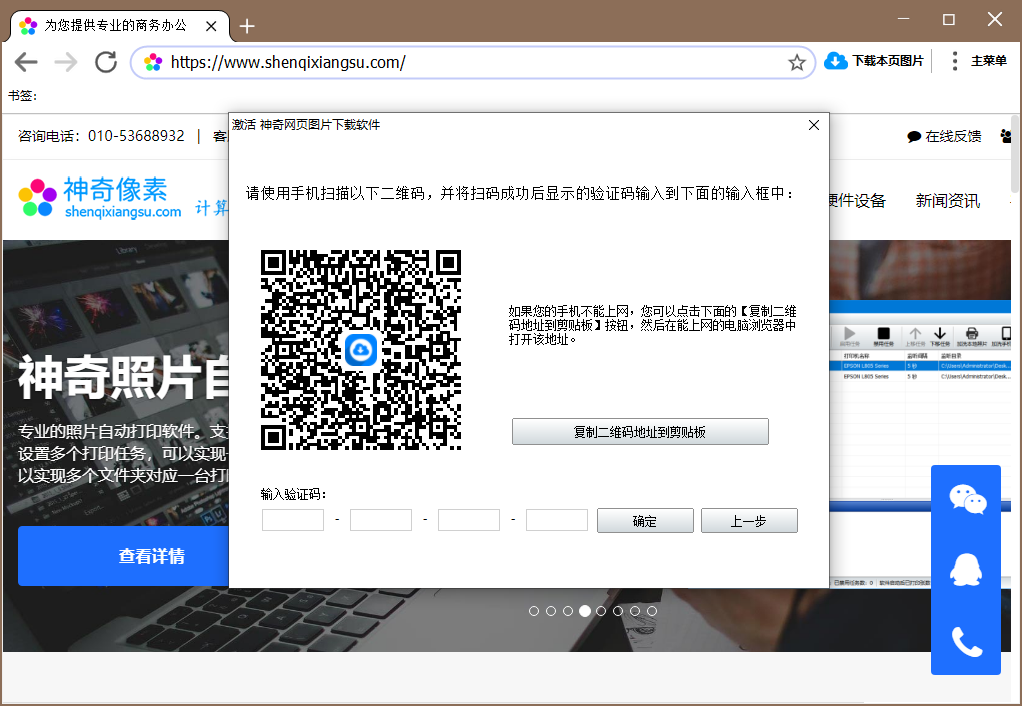
Task: Click the browser forward arrow
Action: coord(66,63)
